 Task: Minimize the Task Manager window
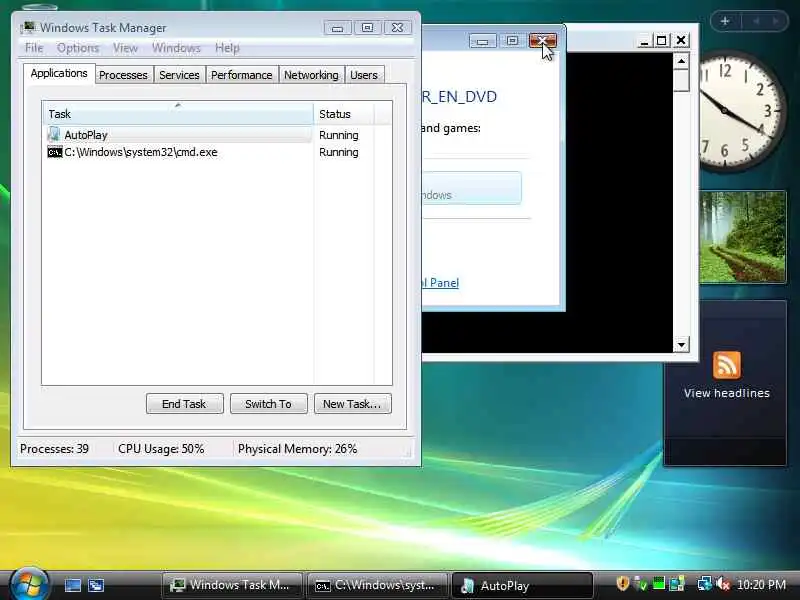[337, 28]
